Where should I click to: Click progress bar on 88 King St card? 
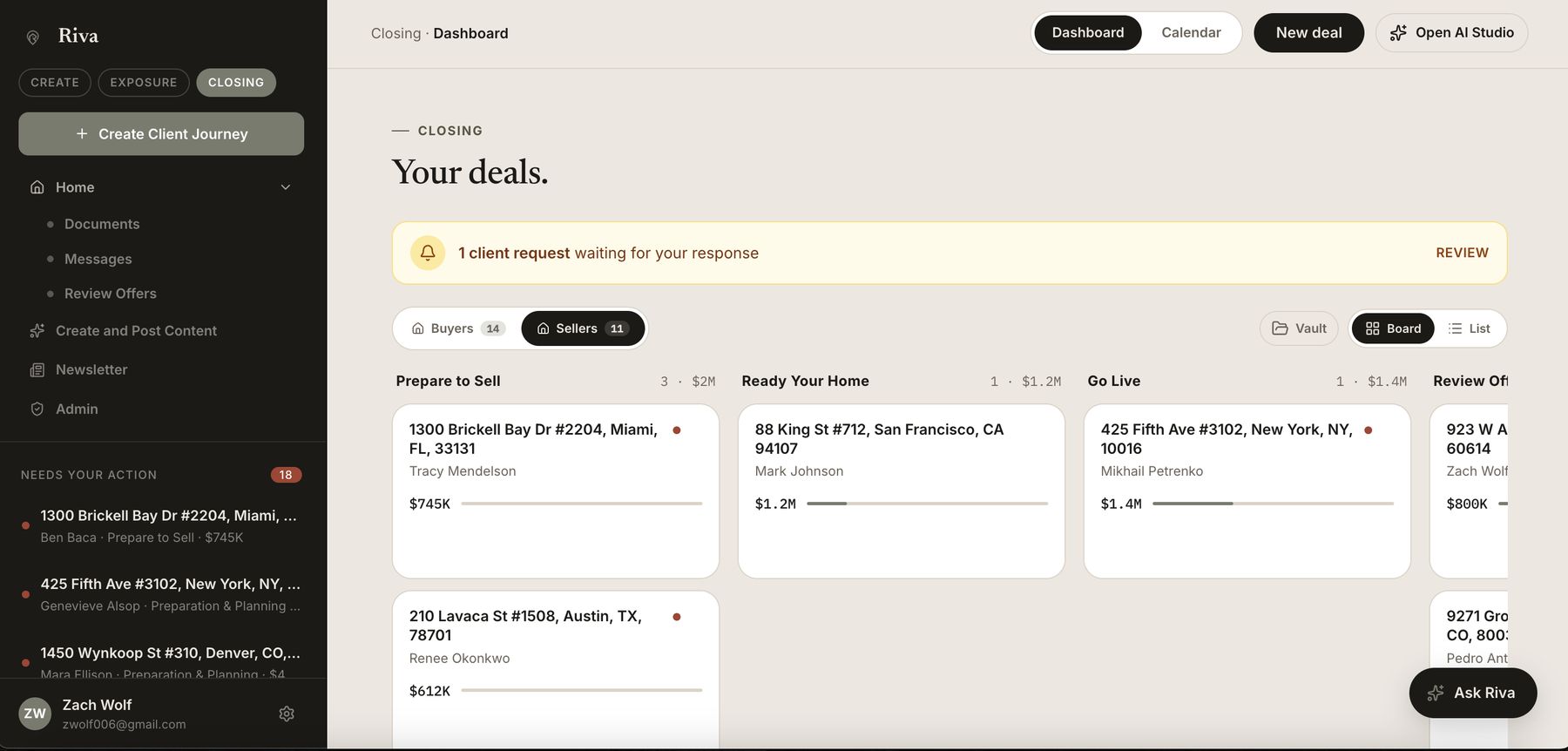coord(927,504)
